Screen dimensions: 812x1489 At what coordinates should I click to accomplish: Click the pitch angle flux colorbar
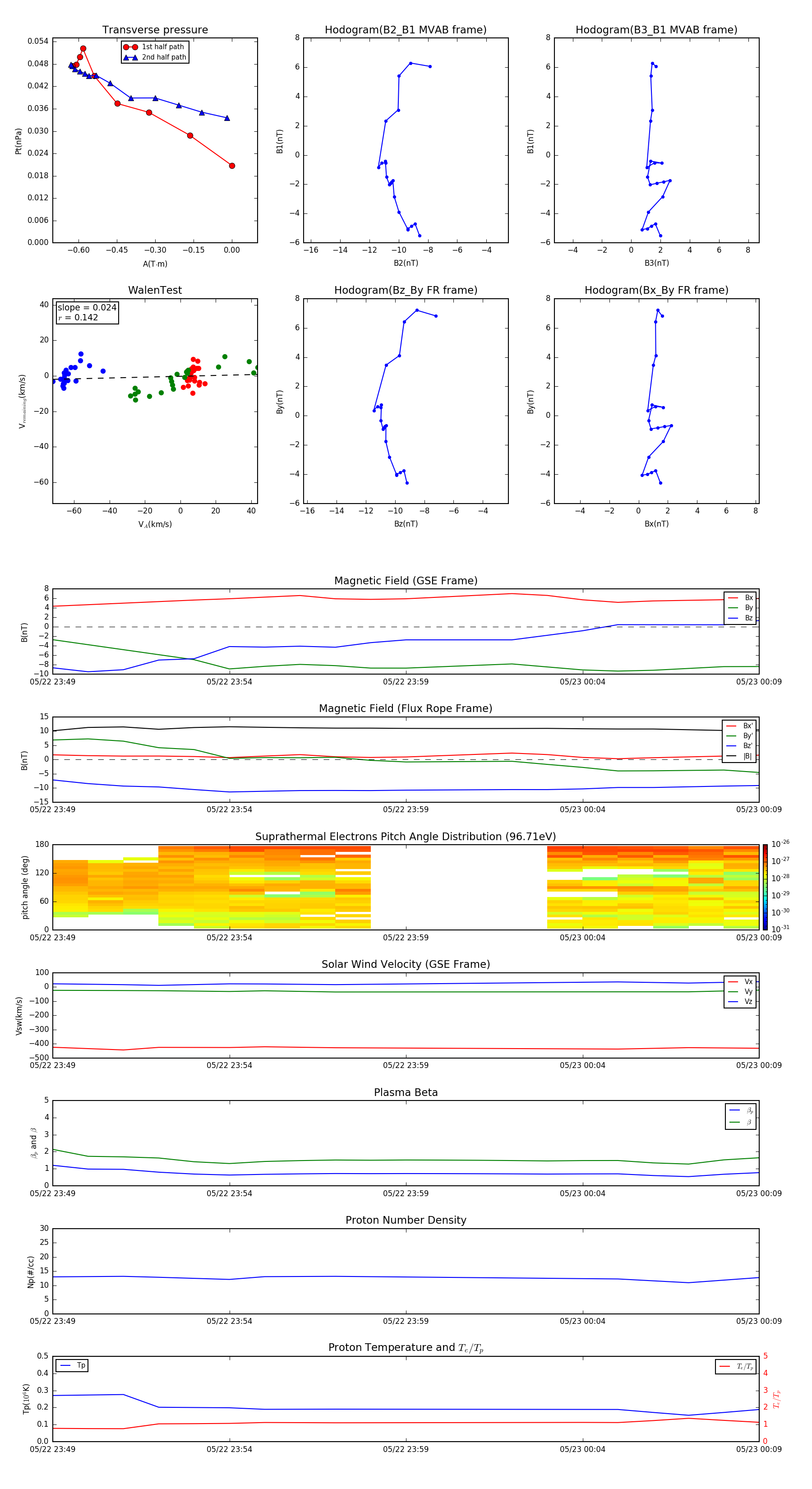click(765, 887)
